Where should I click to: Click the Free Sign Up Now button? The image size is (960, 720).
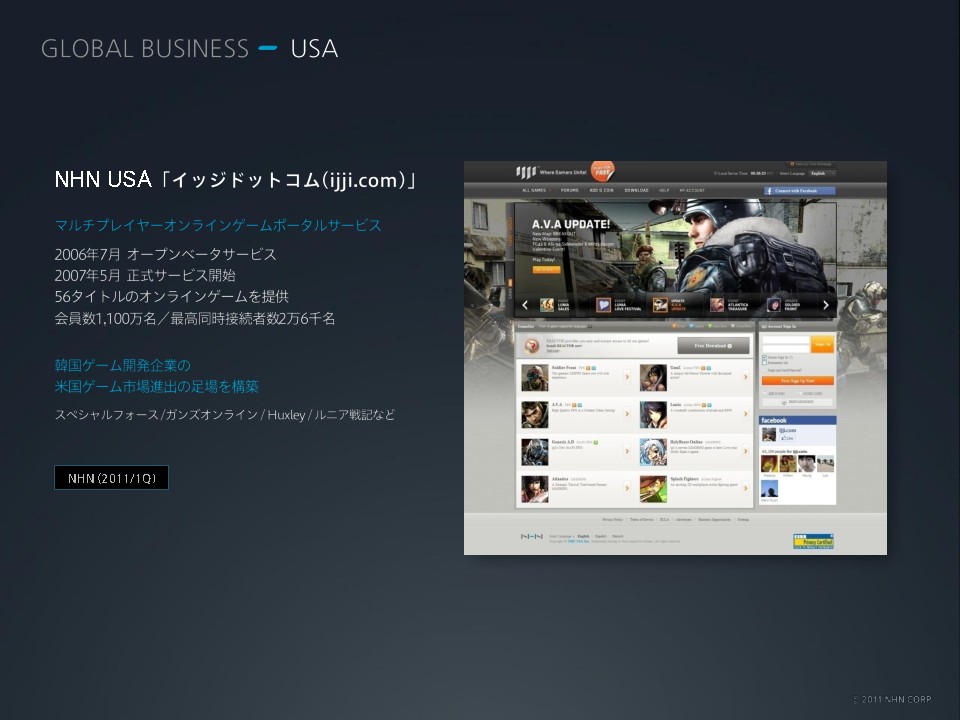pyautogui.click(x=798, y=381)
